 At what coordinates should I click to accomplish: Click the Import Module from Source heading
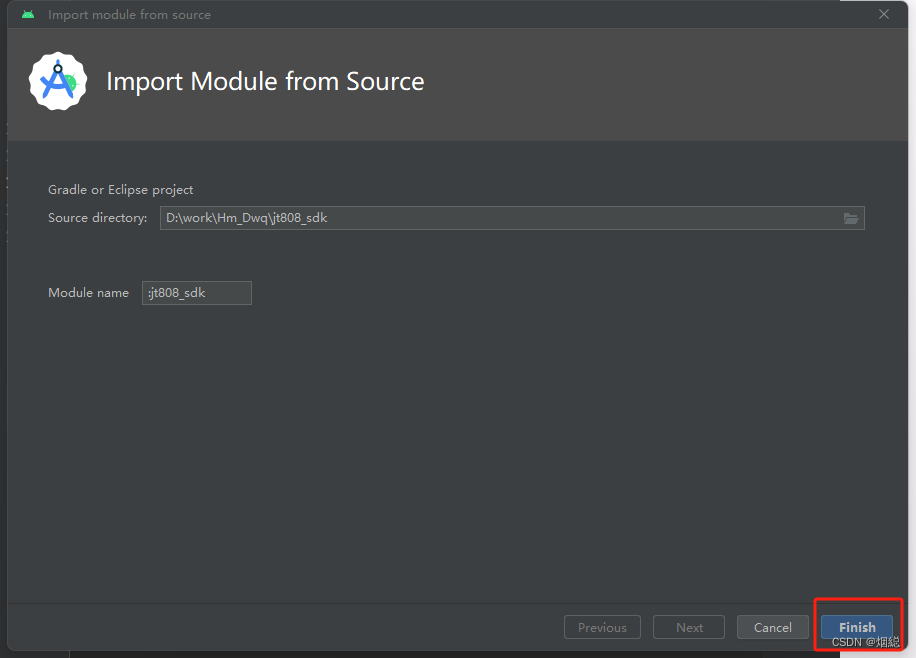(265, 81)
